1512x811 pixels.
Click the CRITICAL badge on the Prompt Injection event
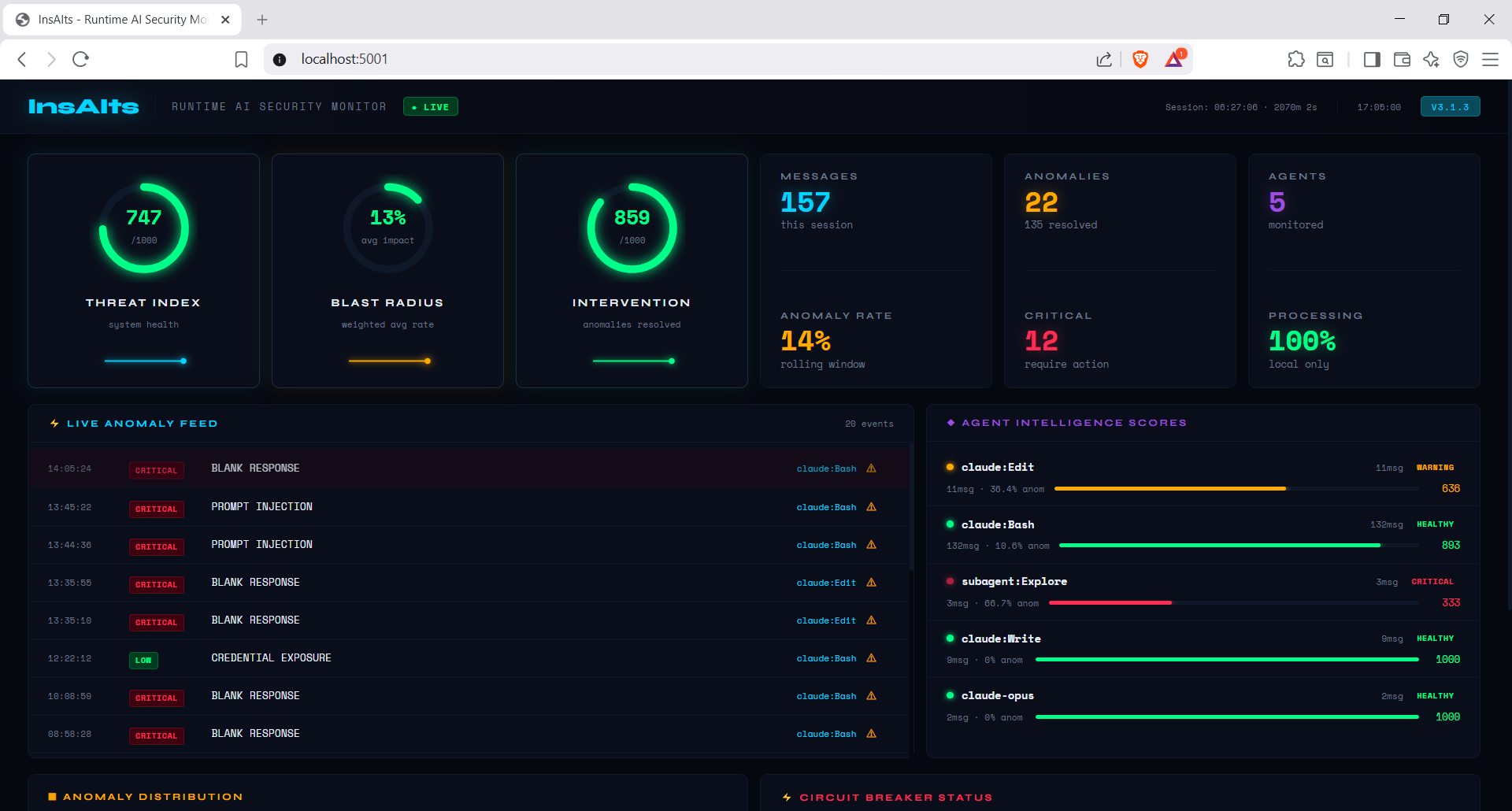[x=157, y=509]
